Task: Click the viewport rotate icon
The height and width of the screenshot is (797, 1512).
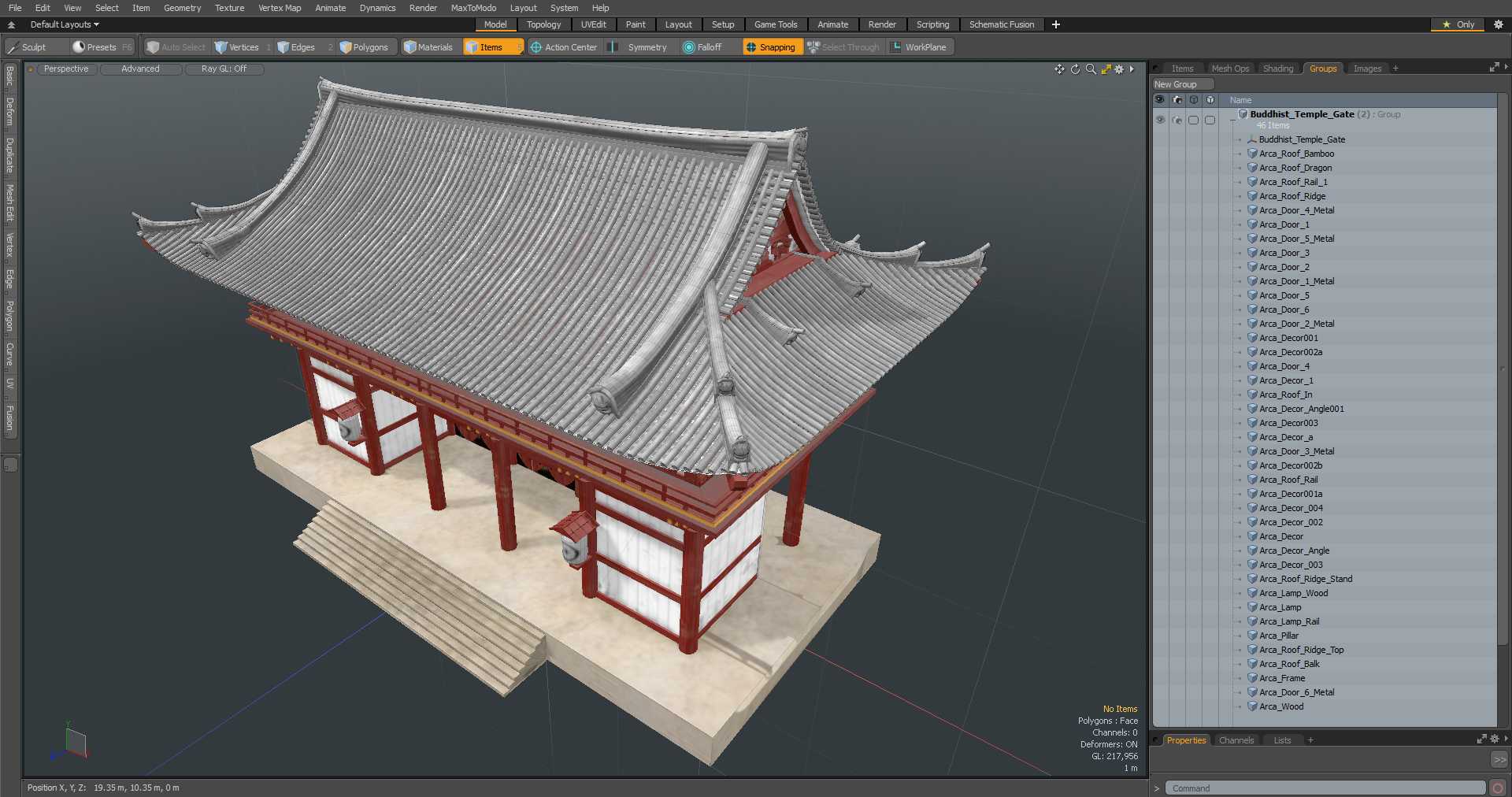Action: 1075,69
